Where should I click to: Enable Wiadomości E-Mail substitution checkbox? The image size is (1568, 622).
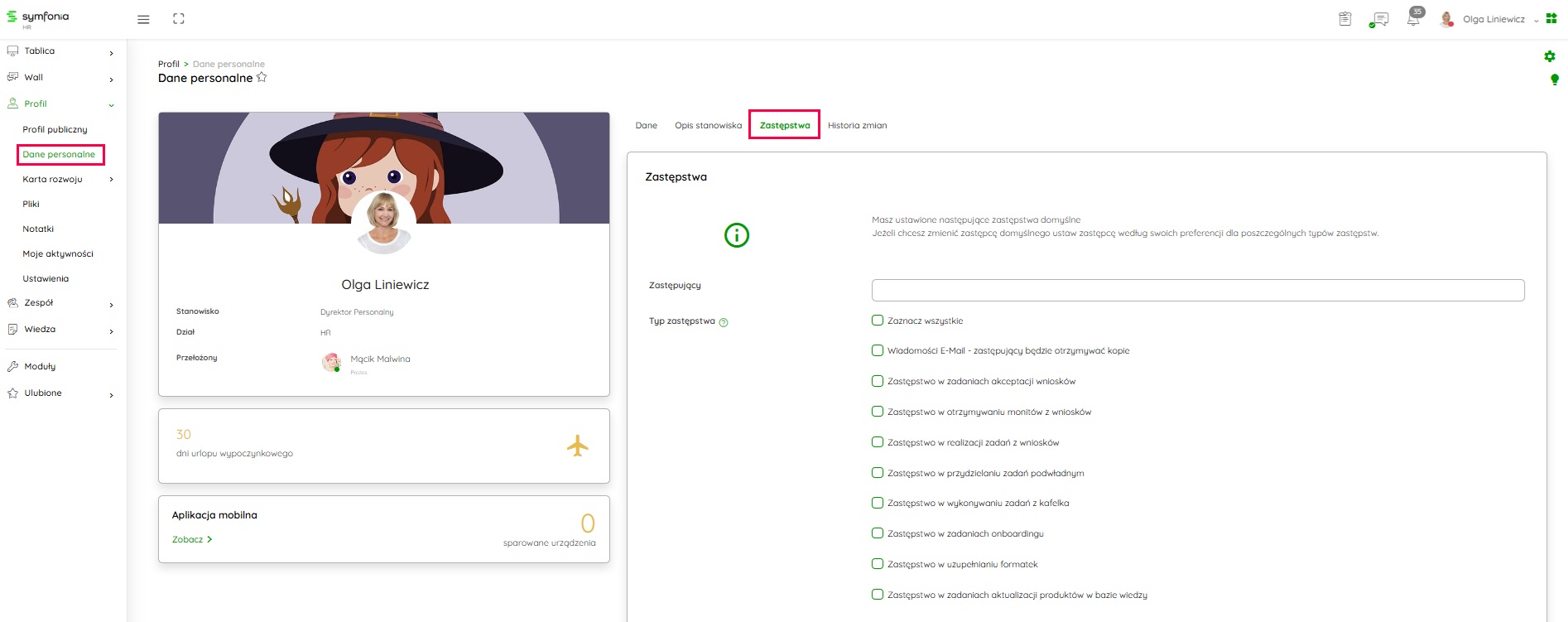pyautogui.click(x=878, y=350)
